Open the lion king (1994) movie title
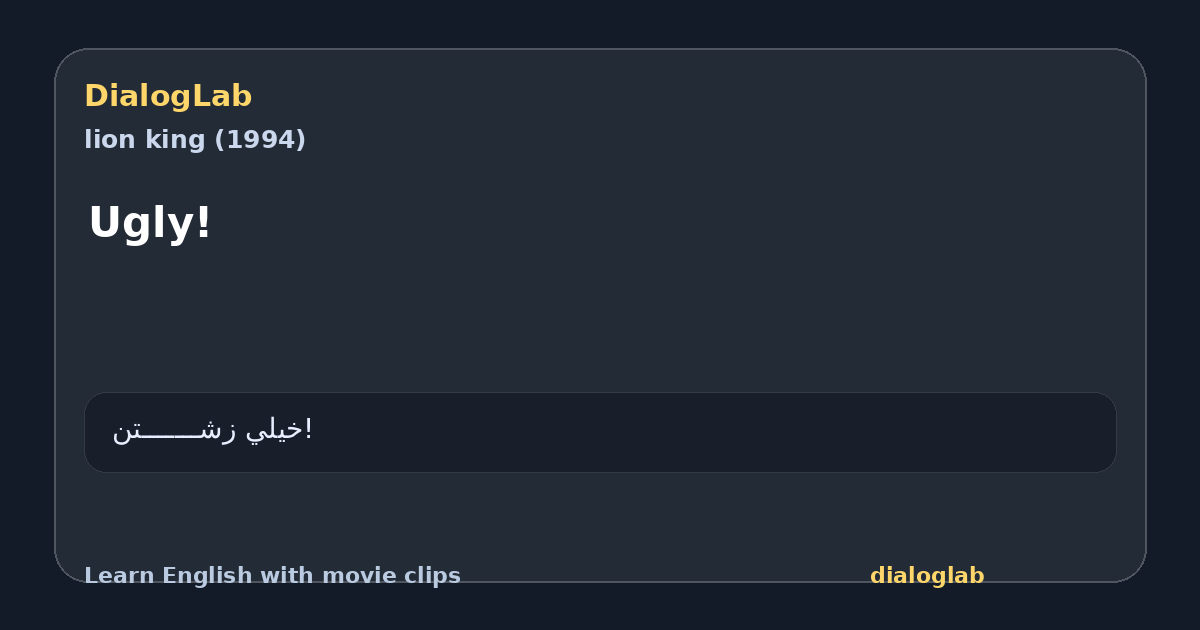The width and height of the screenshot is (1200, 630). click(x=195, y=140)
